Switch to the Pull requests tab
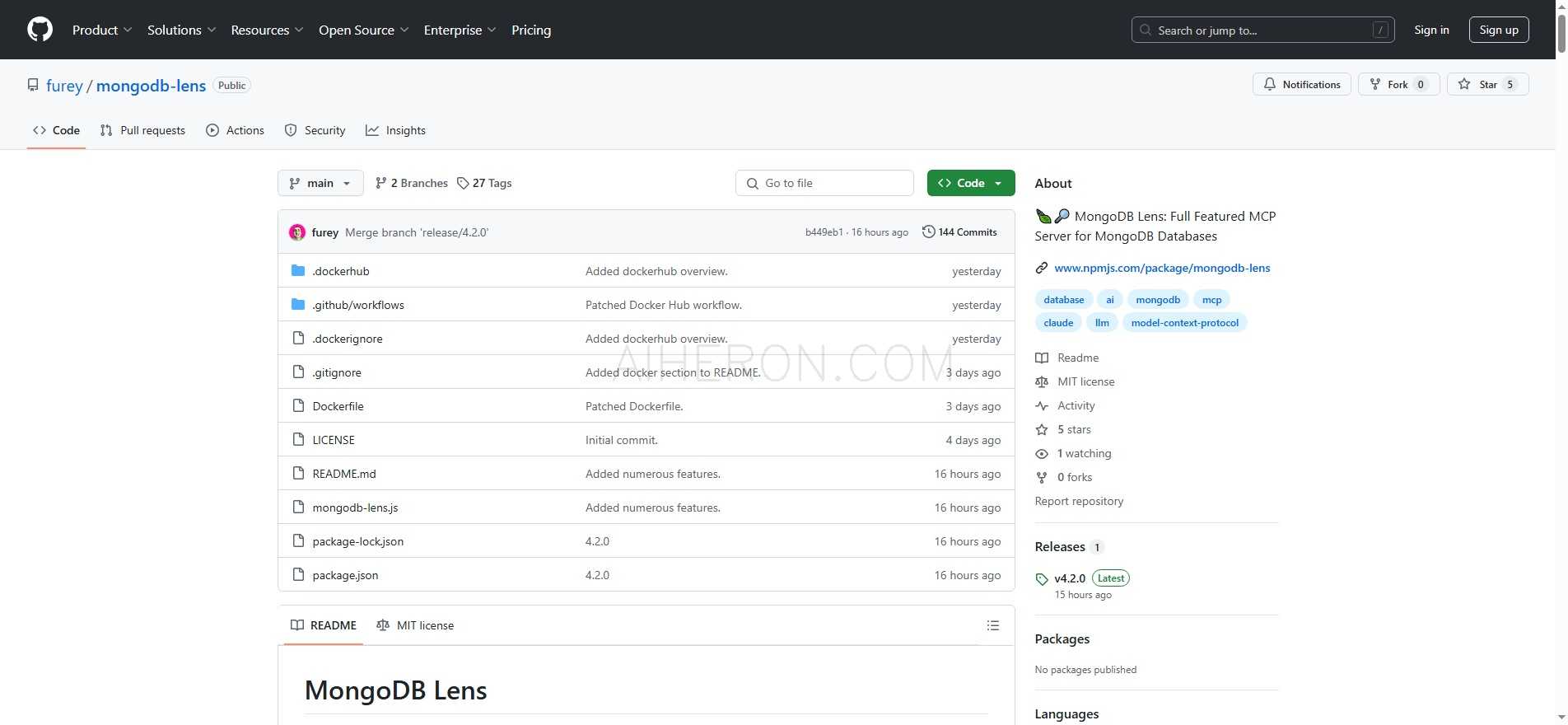Screen dimensions: 1568x725 click(142, 130)
